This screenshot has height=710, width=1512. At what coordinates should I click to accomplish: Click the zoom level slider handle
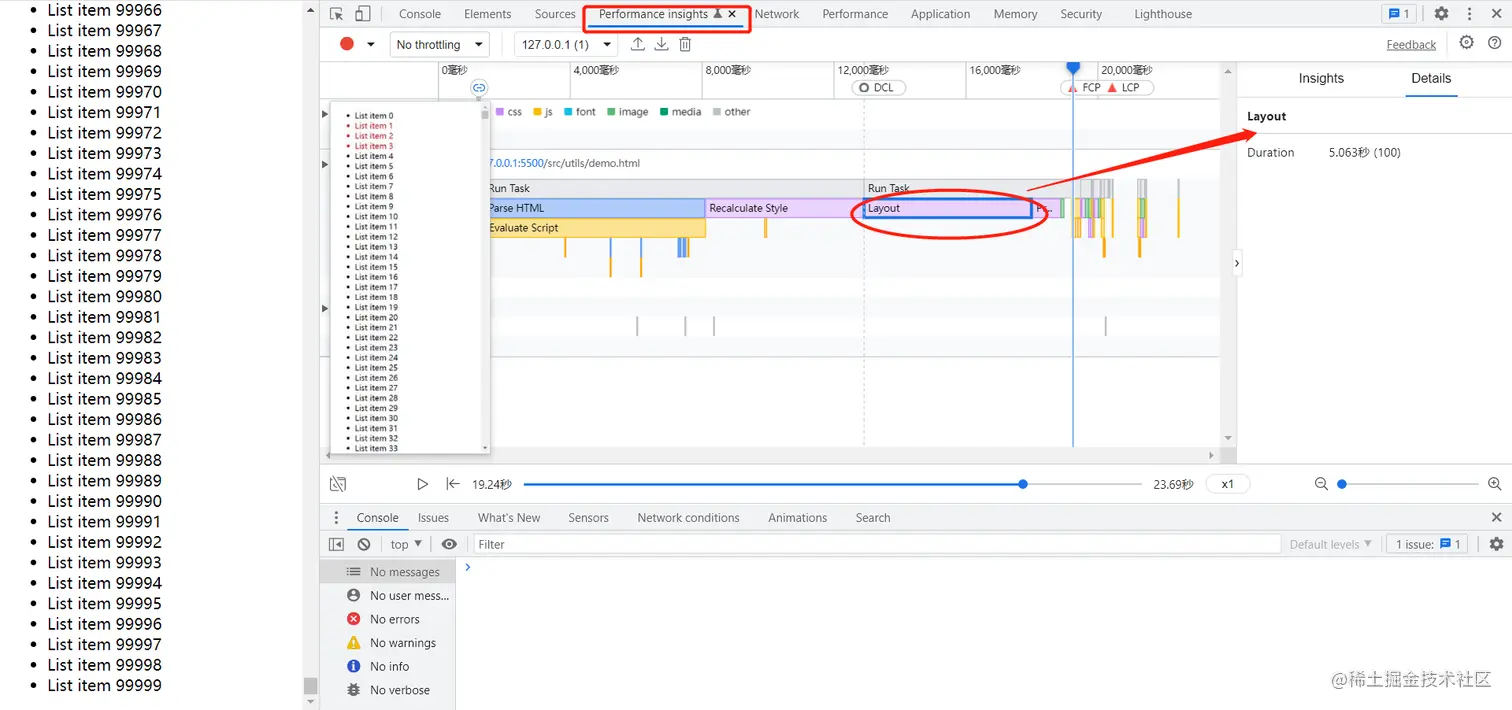[x=1342, y=484]
